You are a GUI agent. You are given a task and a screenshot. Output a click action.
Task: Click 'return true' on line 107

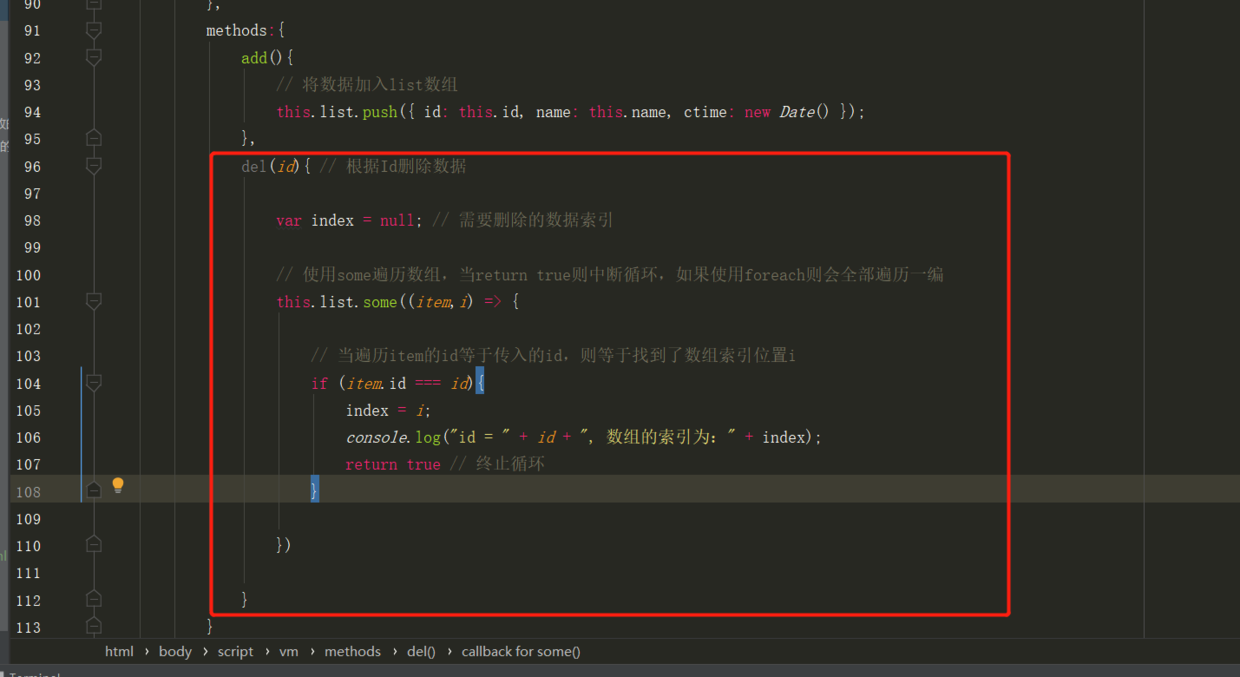pos(393,464)
